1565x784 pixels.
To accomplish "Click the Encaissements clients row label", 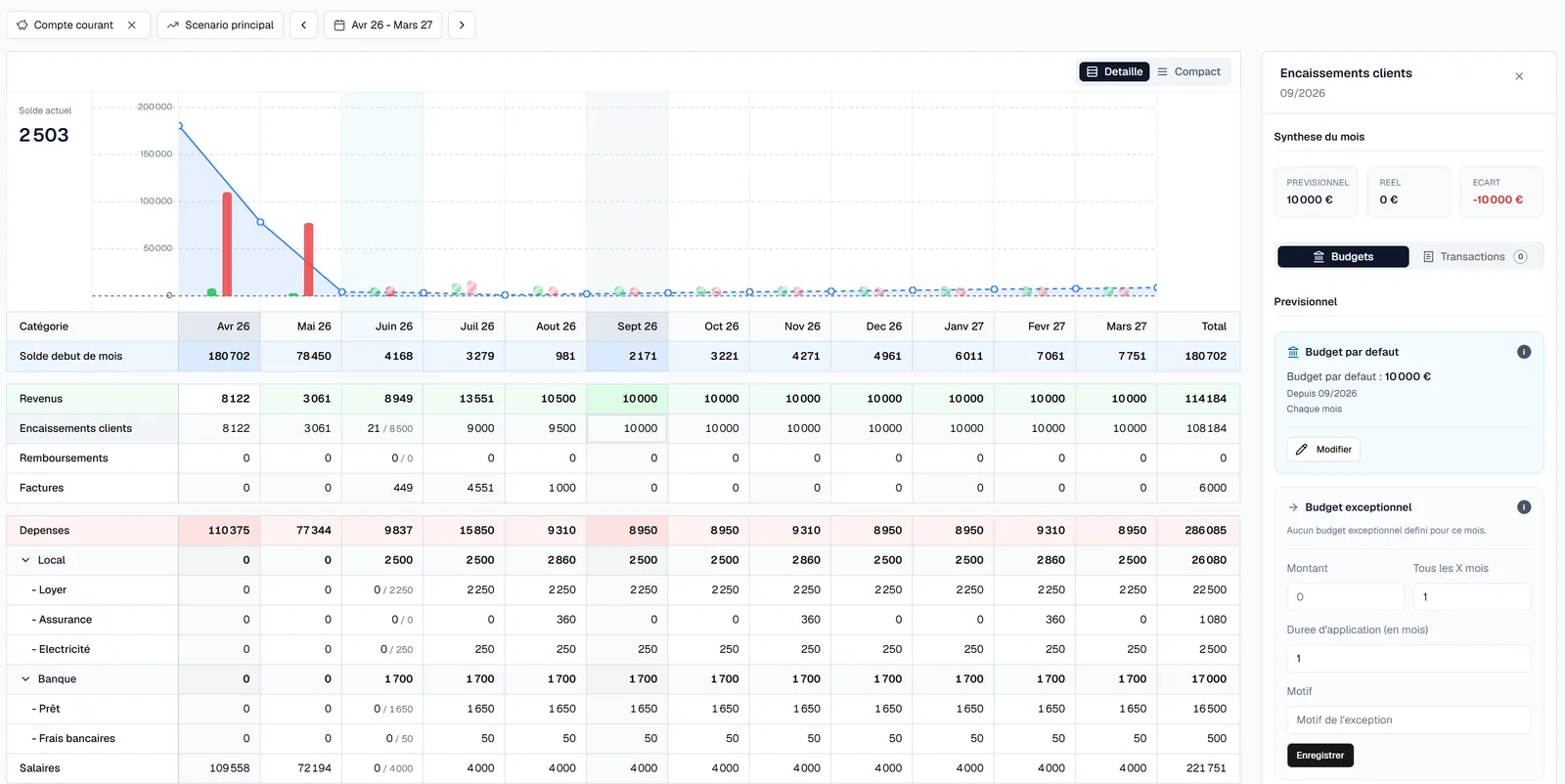I will click(x=75, y=428).
